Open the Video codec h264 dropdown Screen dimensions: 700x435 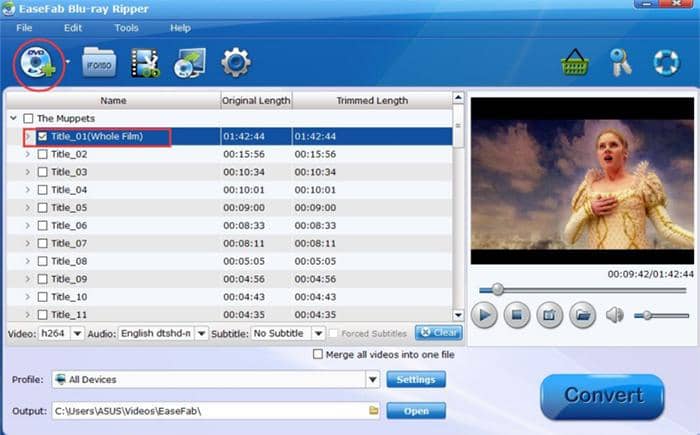click(x=77, y=334)
